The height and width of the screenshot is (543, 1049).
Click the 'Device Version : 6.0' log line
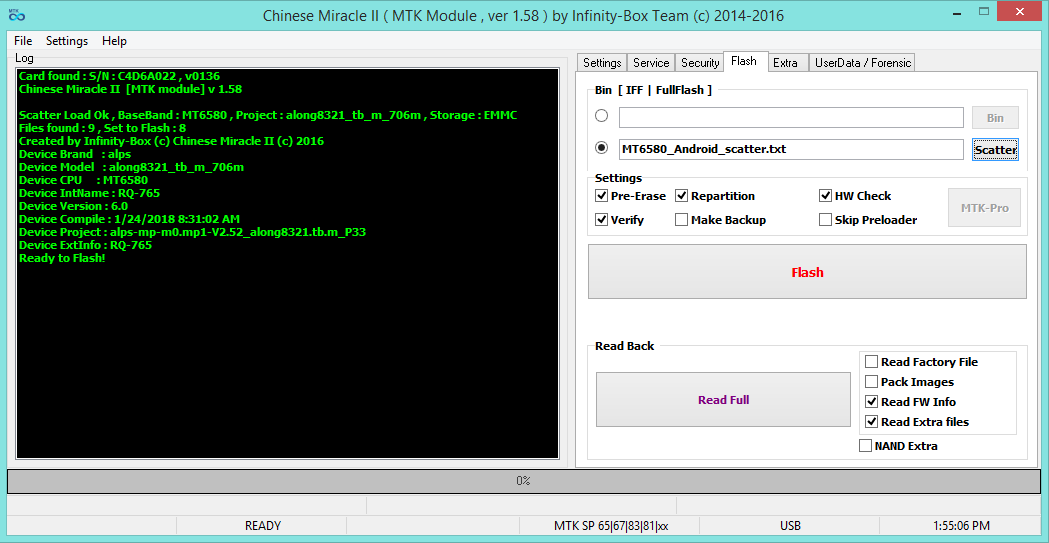point(73,206)
